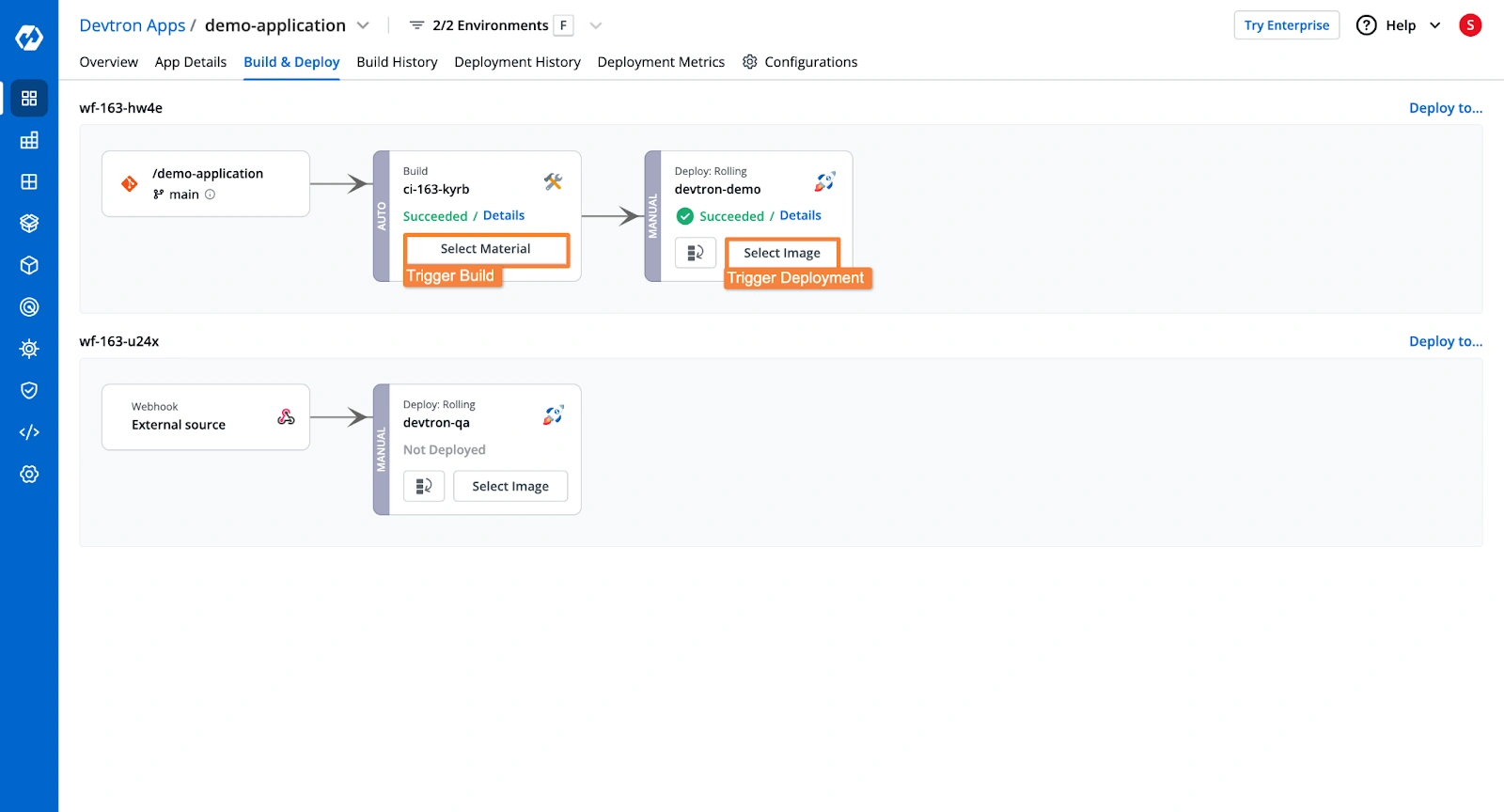Click Succeeded status on build node
The width and height of the screenshot is (1504, 812).
[435, 216]
